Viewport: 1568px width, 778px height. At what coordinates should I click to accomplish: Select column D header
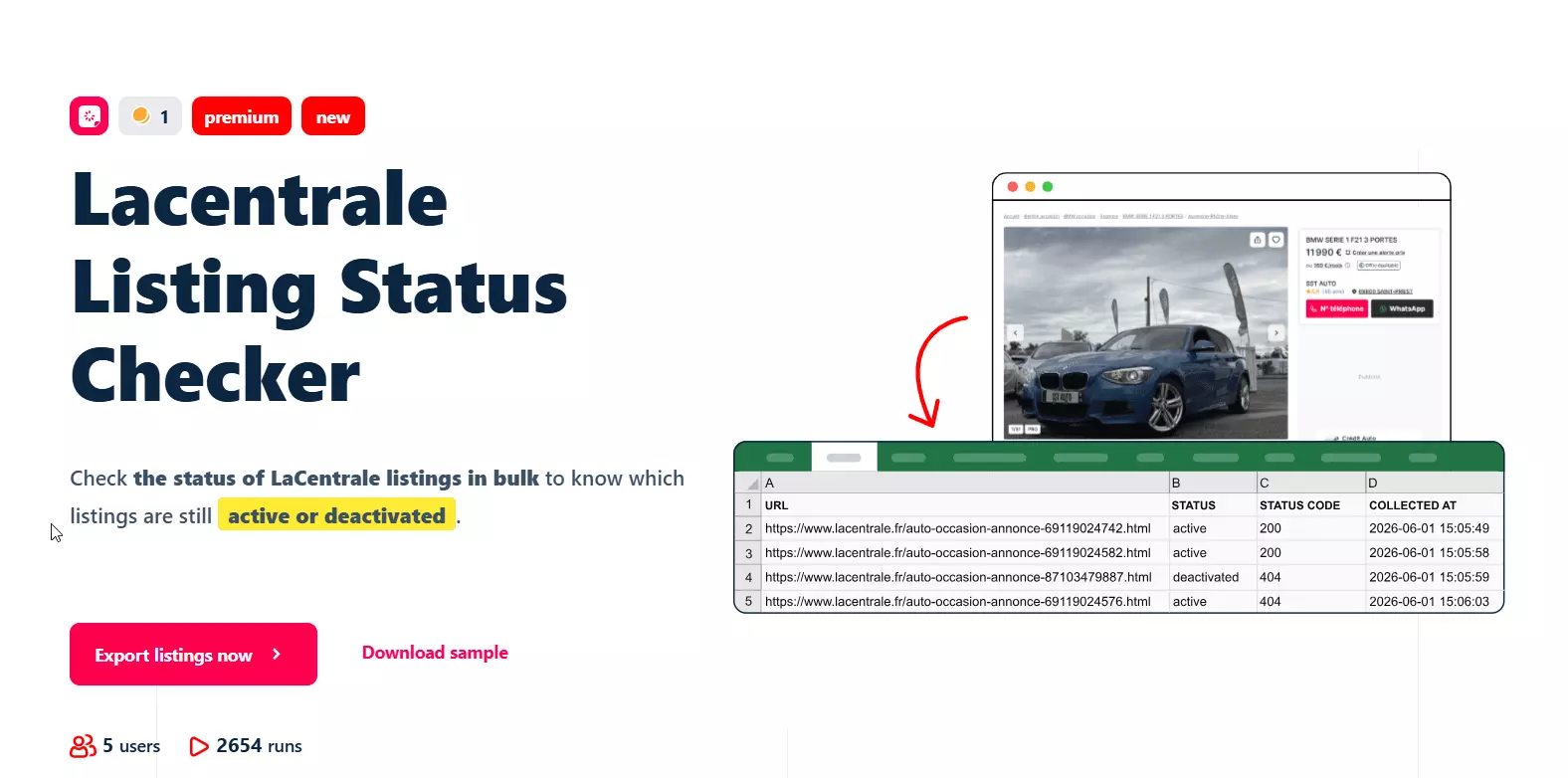point(1434,483)
